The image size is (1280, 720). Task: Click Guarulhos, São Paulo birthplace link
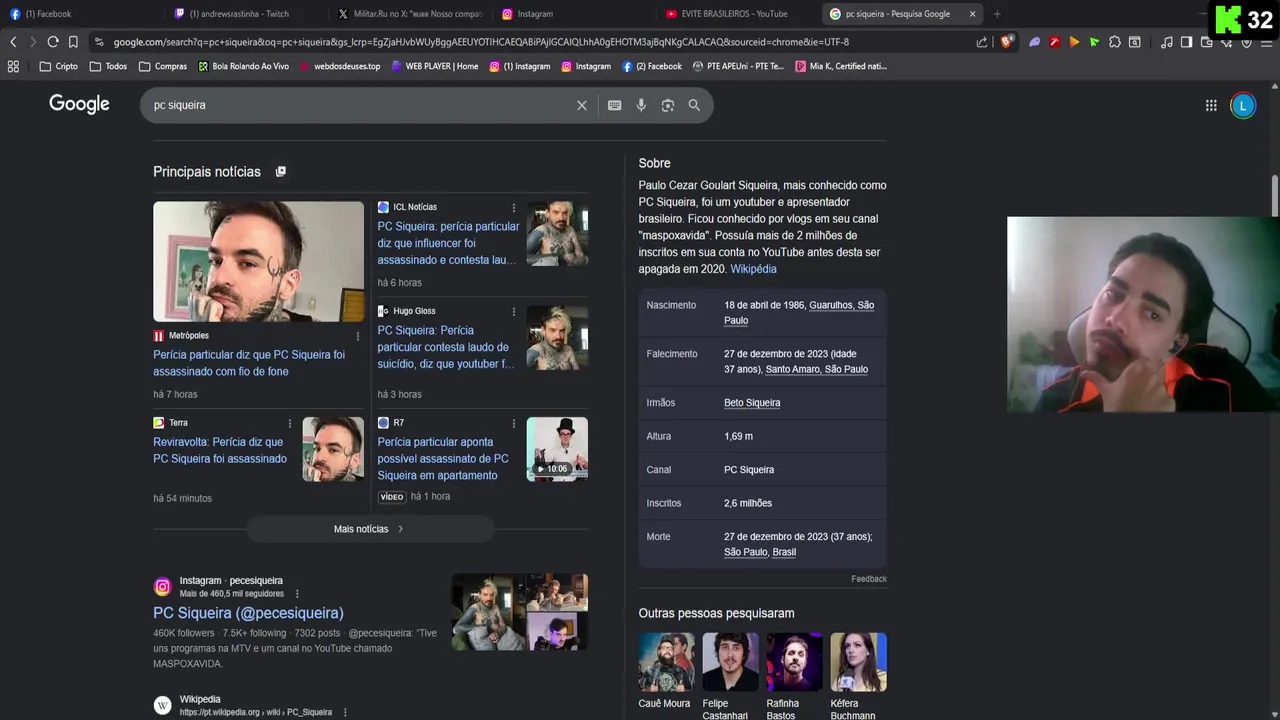[799, 312]
